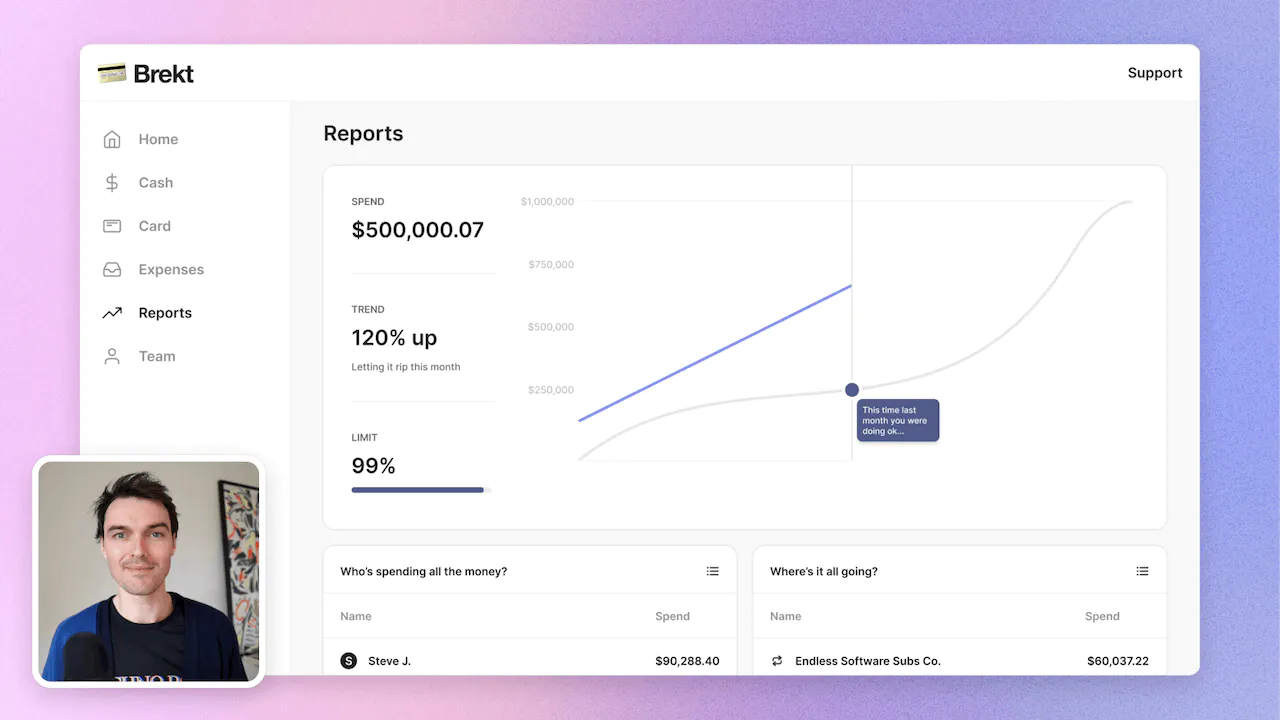Image resolution: width=1280 pixels, height=720 pixels.
Task: Click the "This time last month" tooltip
Action: 898,421
